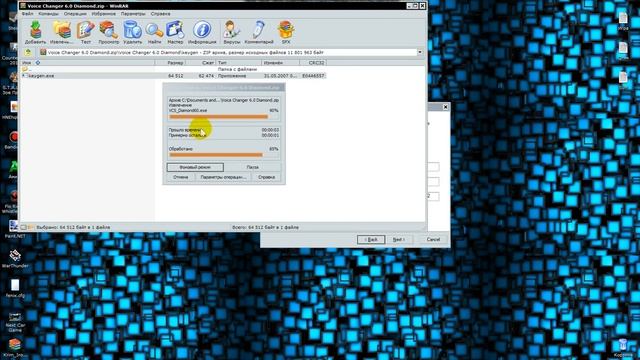Click the Cancel button in installer window
The width and height of the screenshot is (640, 360).
433,240
